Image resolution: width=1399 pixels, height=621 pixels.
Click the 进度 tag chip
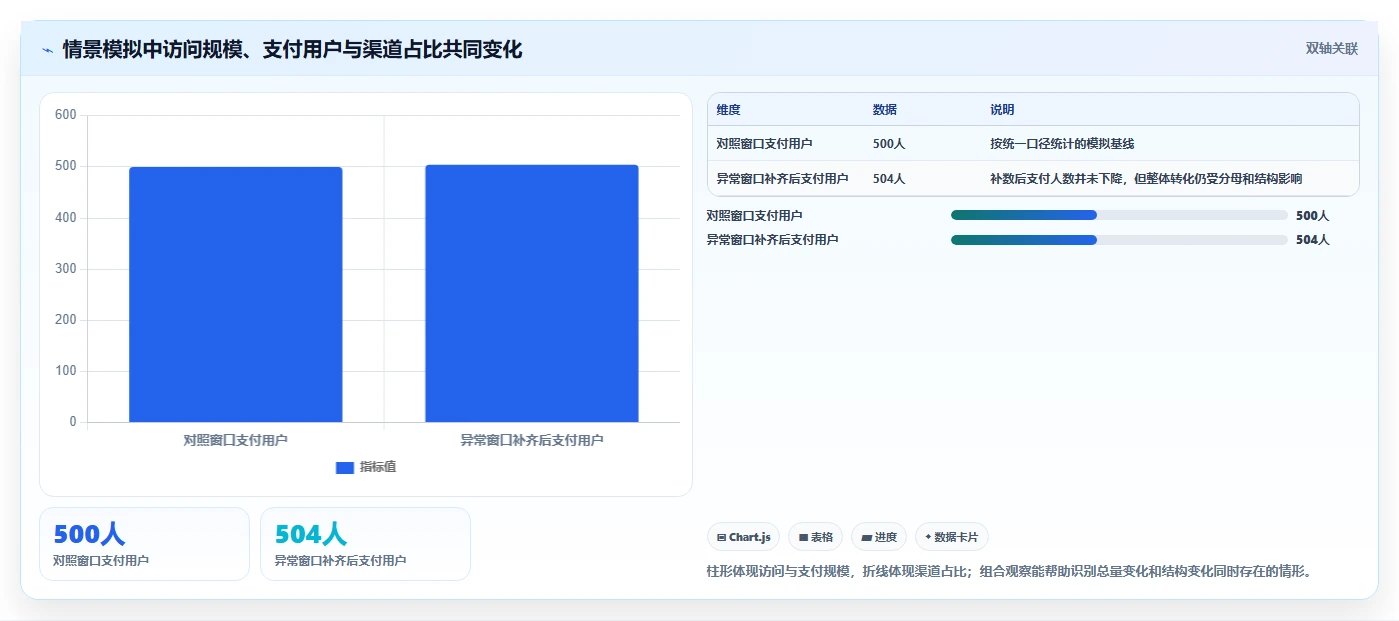tap(879, 537)
